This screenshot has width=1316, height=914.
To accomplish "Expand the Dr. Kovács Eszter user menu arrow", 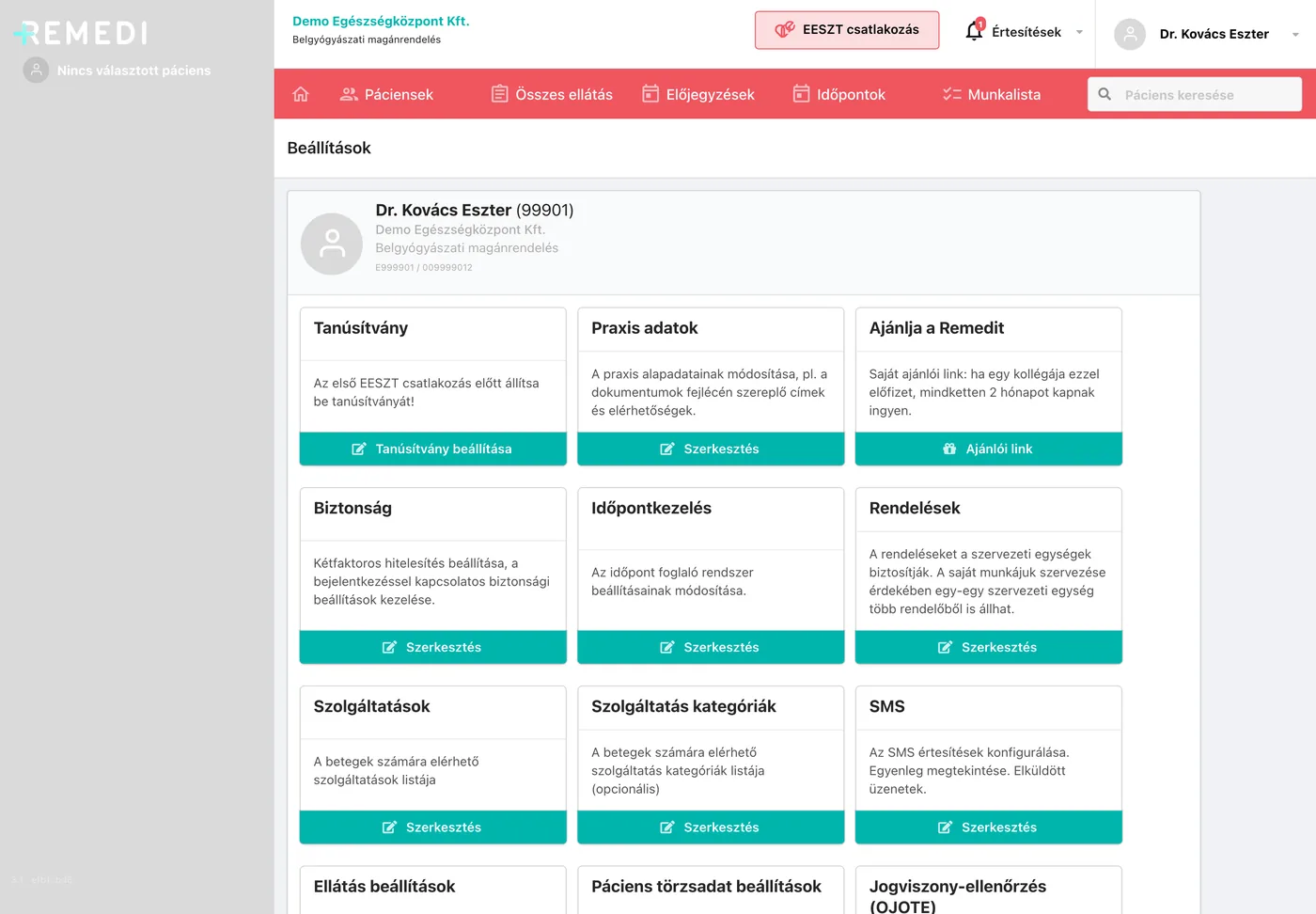I will click(1295, 35).
